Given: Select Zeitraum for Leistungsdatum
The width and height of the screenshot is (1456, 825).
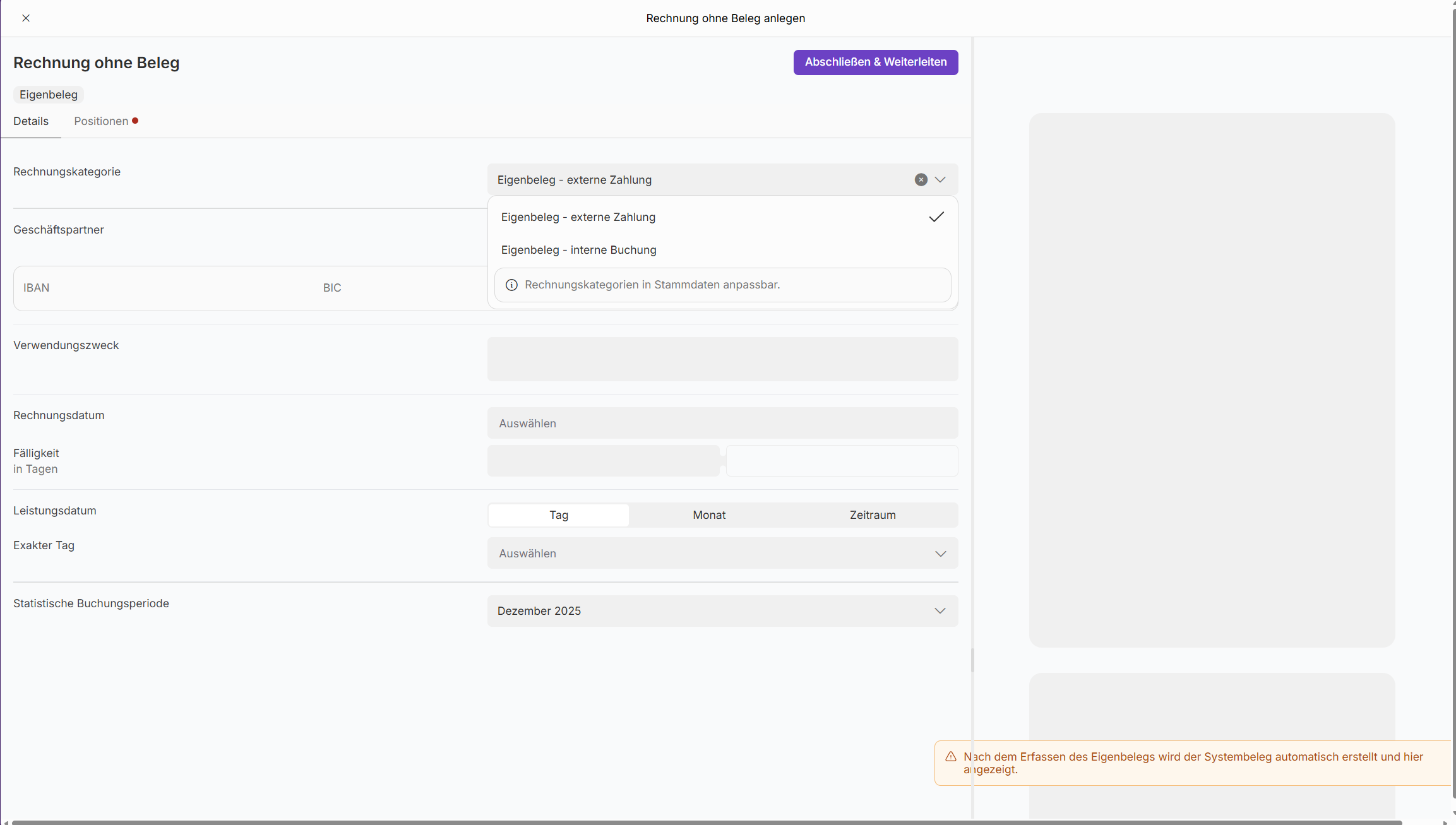Looking at the screenshot, I should point(872,515).
